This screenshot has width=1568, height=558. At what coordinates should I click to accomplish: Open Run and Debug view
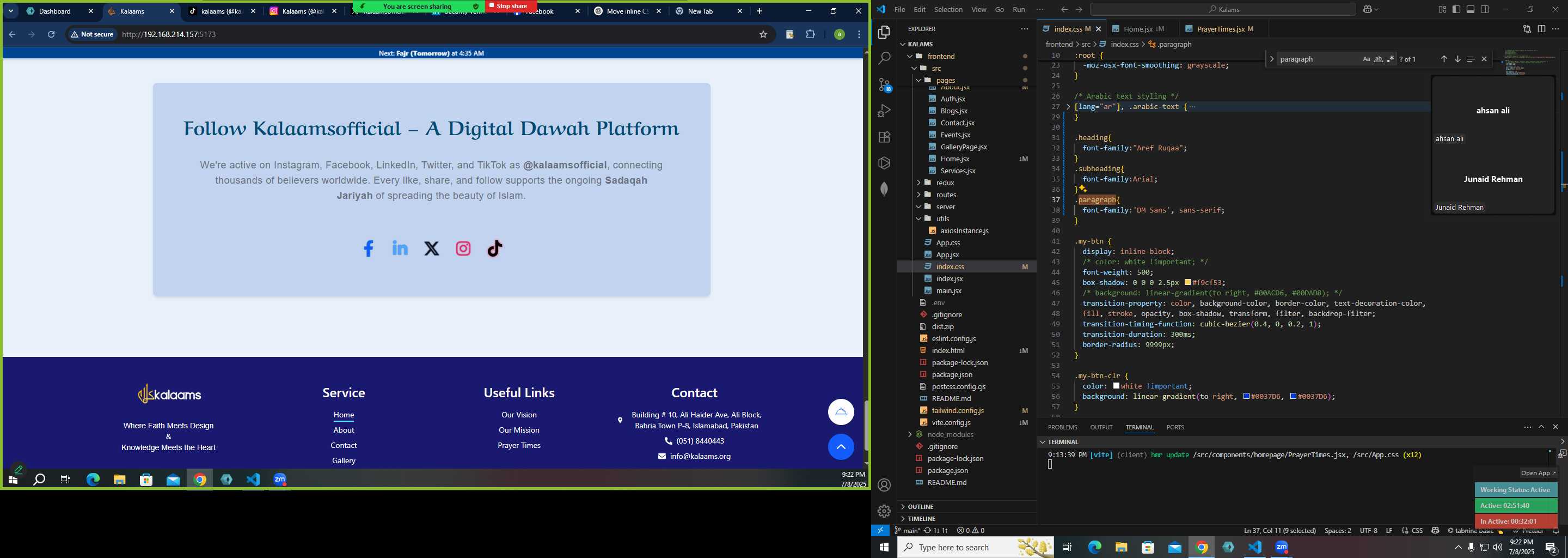tap(884, 111)
